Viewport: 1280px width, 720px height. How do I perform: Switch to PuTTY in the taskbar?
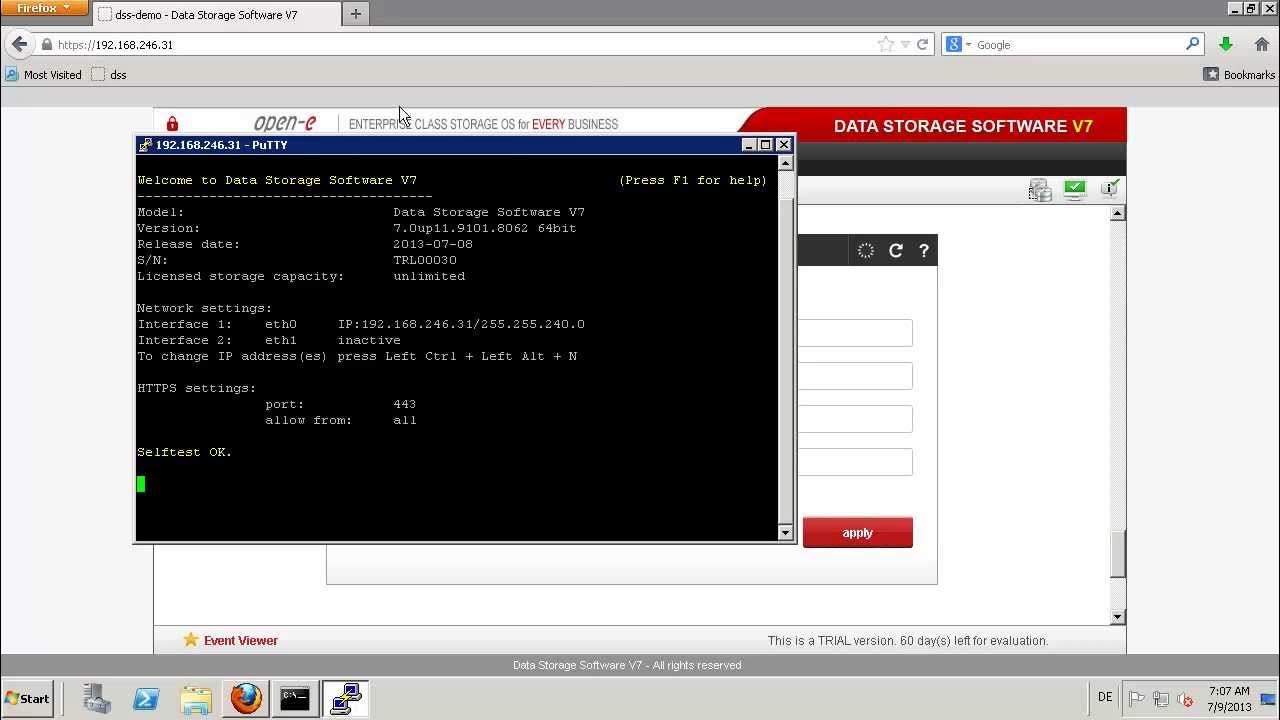345,699
